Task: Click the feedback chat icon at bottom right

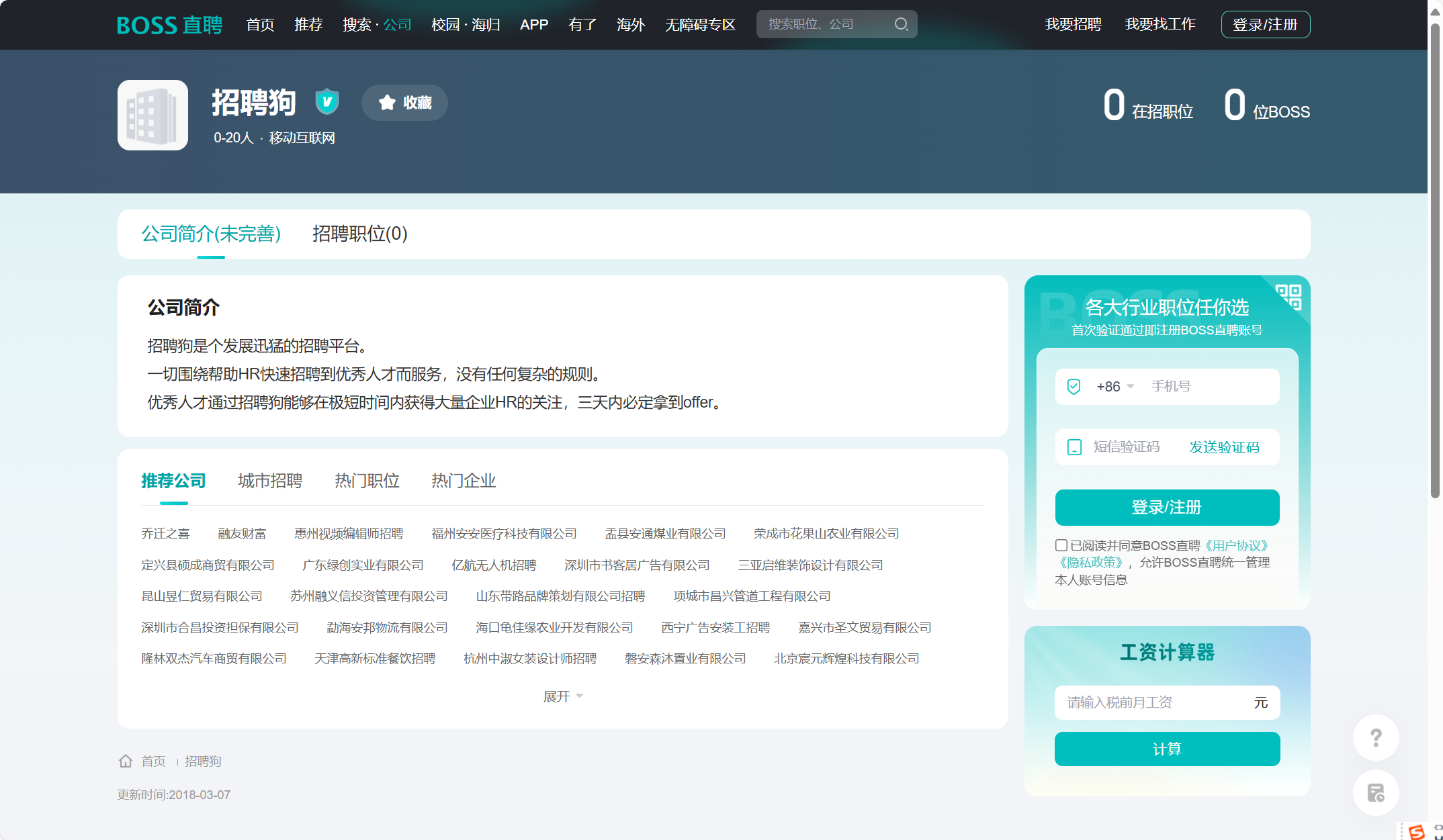Action: 1376,792
